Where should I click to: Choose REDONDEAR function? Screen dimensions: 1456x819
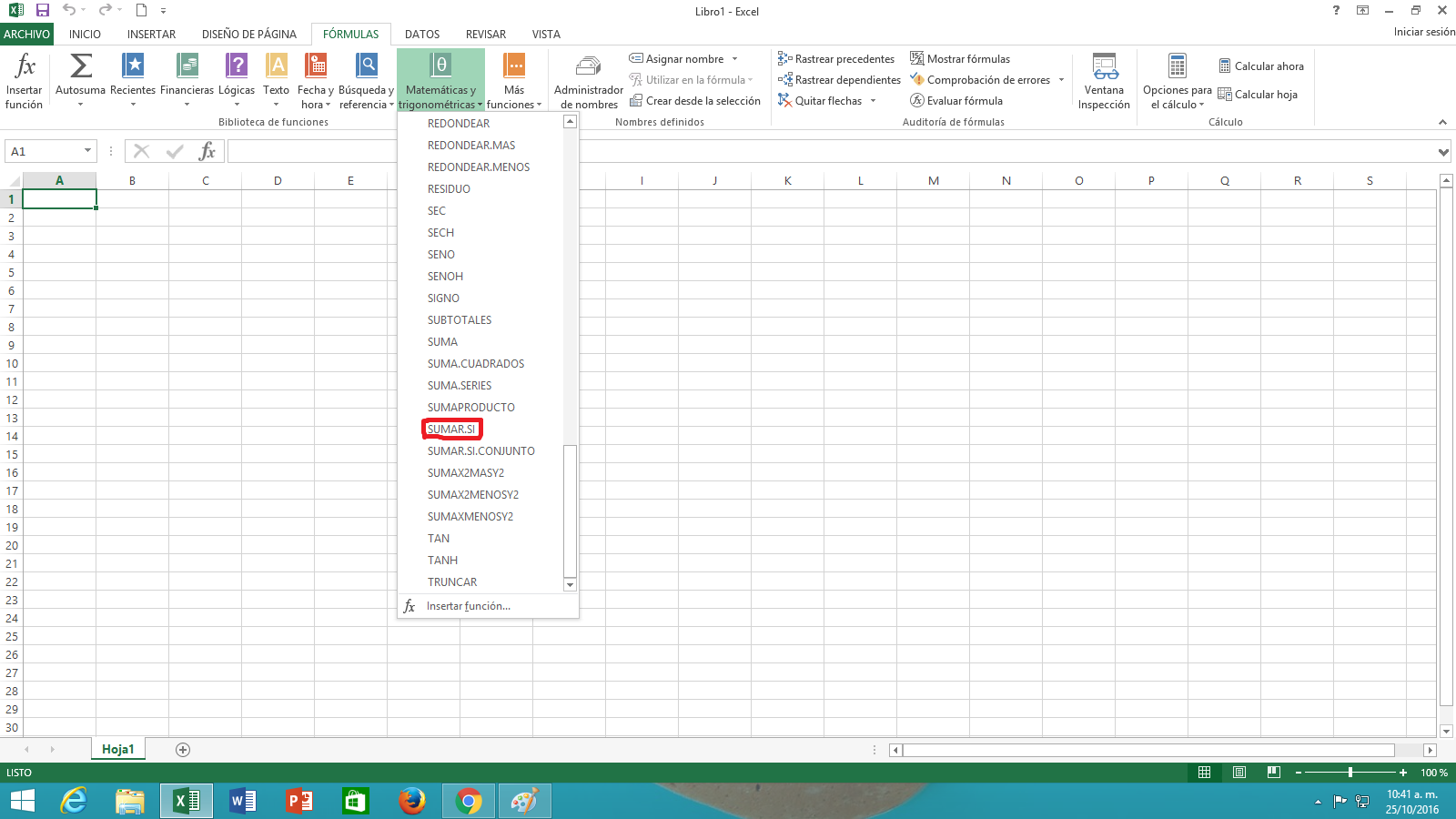(x=459, y=124)
